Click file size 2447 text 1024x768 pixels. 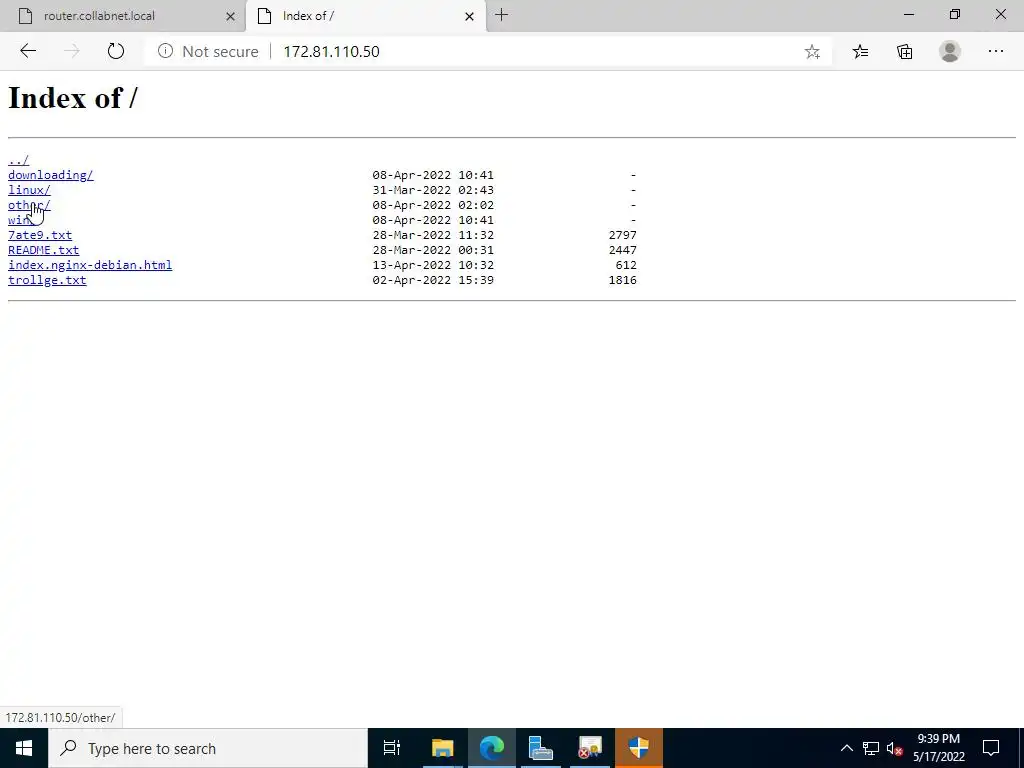tap(622, 250)
